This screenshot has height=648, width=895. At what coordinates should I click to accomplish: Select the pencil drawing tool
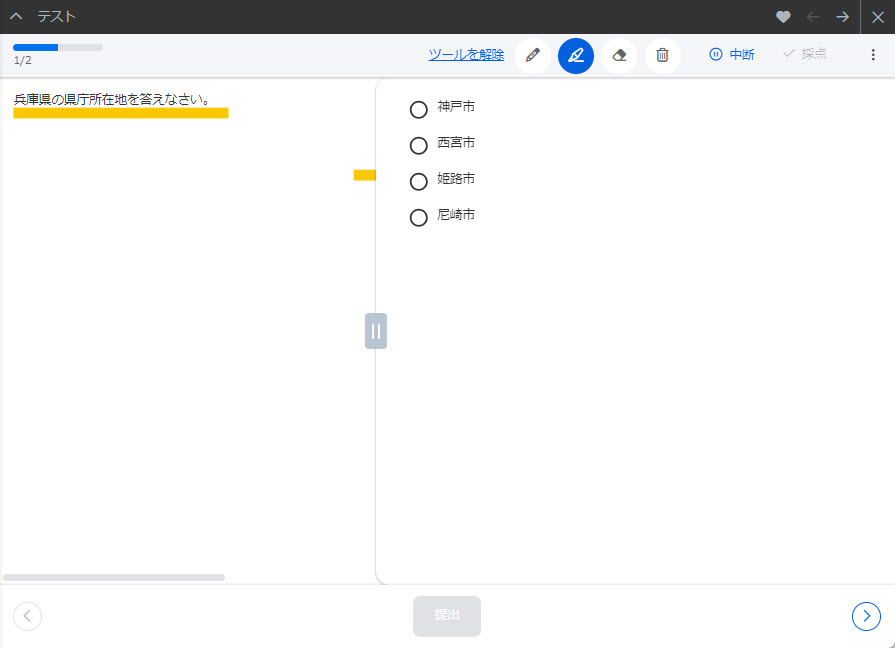tap(533, 55)
